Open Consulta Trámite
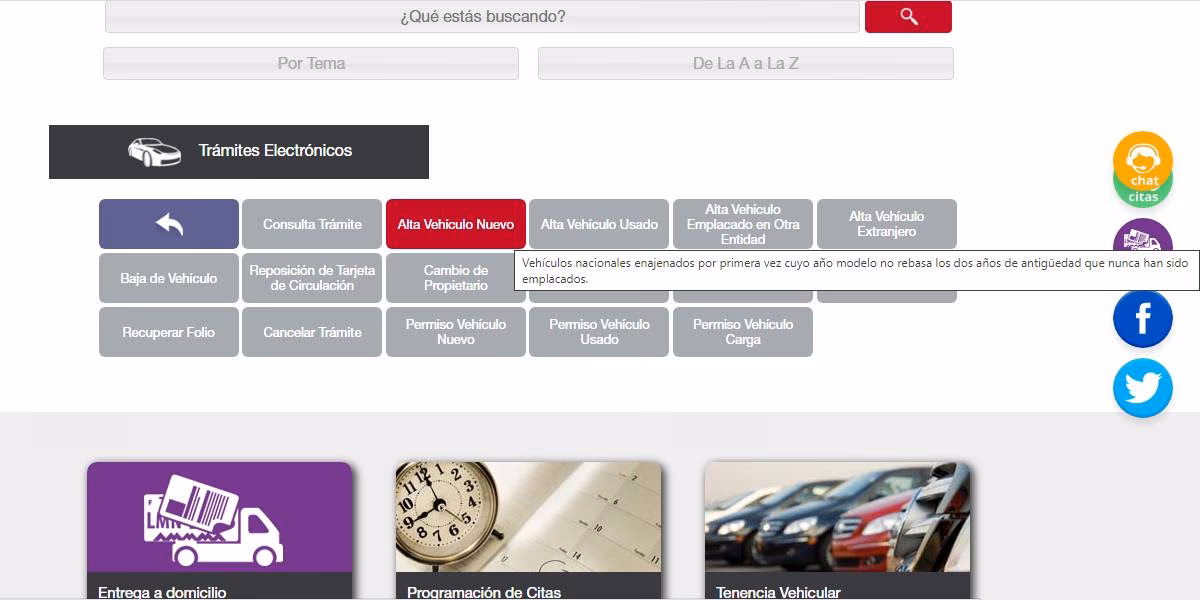1200x600 pixels. pyautogui.click(x=312, y=224)
